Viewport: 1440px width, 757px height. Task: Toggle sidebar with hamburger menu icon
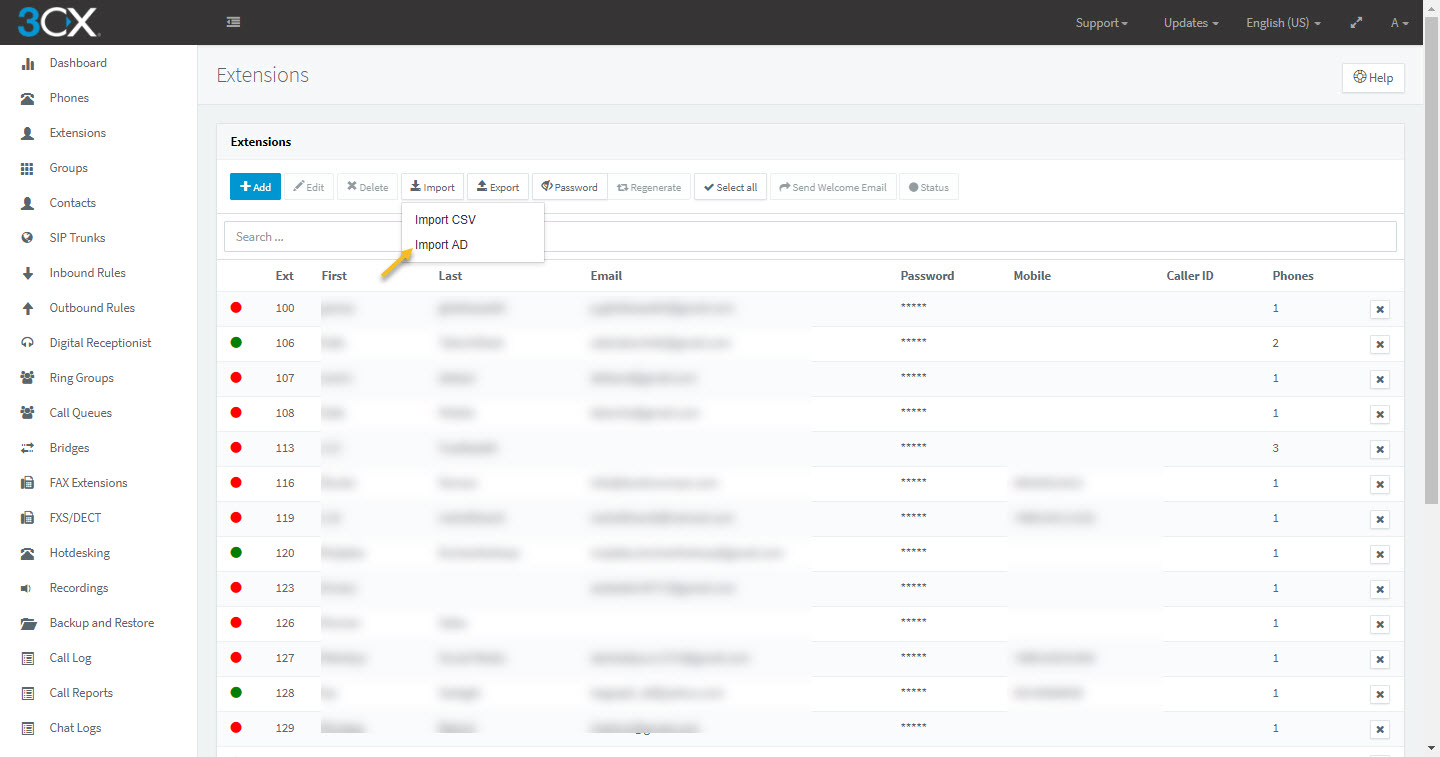coord(233,22)
